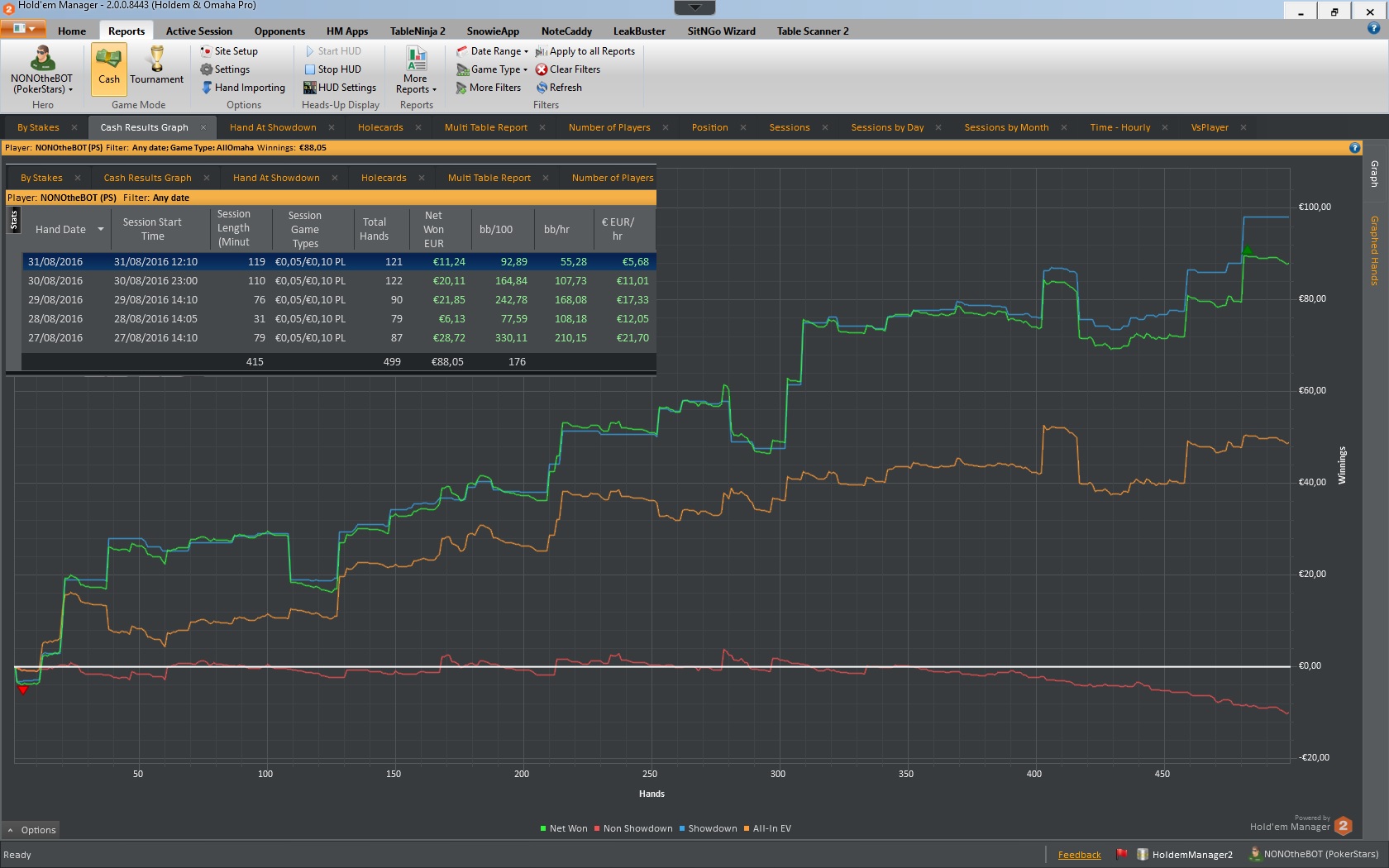Viewport: 1389px width, 868px height.
Task: Open Date Range filter dropdown
Action: coord(492,51)
